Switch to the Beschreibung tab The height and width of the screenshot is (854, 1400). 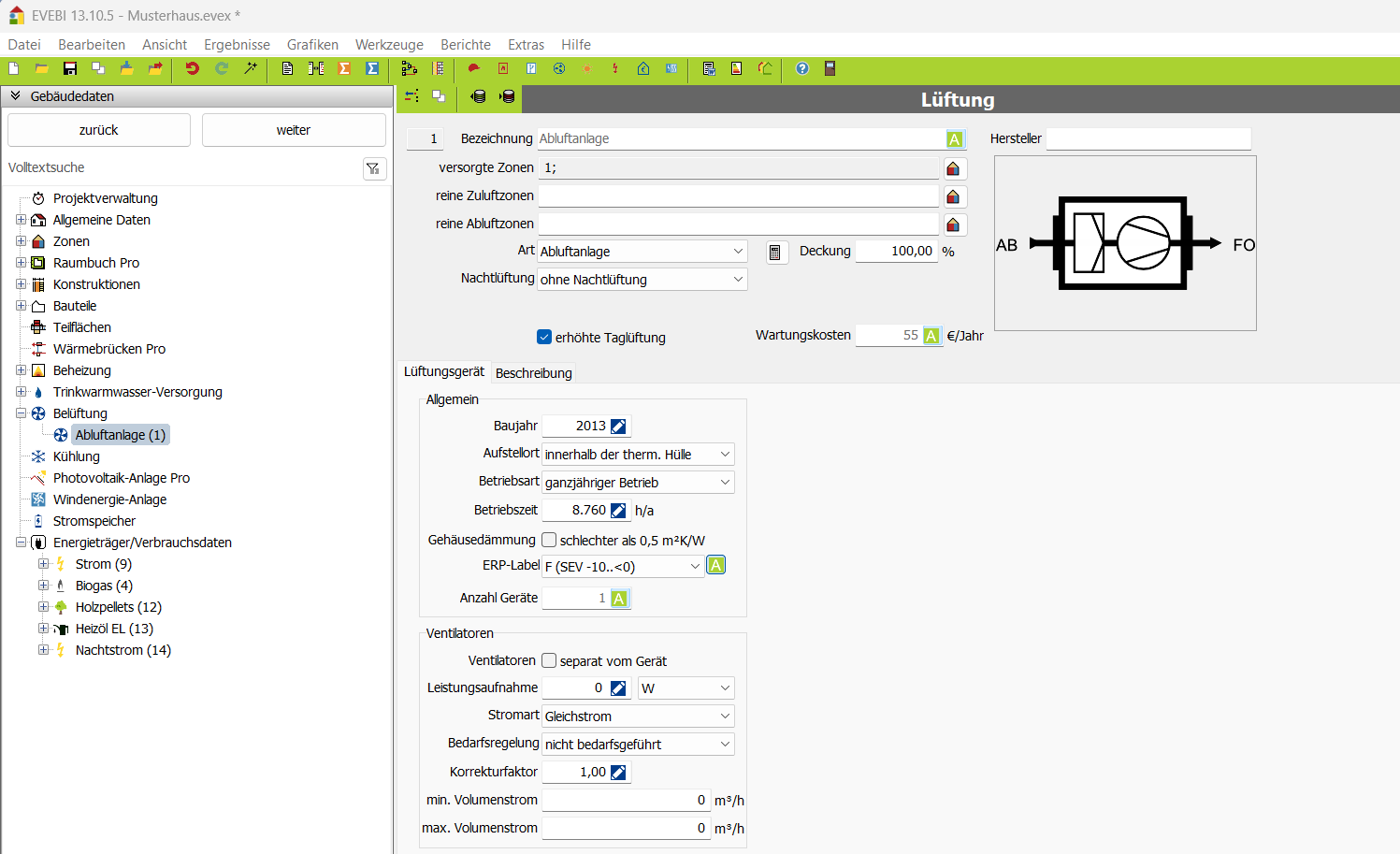coord(533,373)
